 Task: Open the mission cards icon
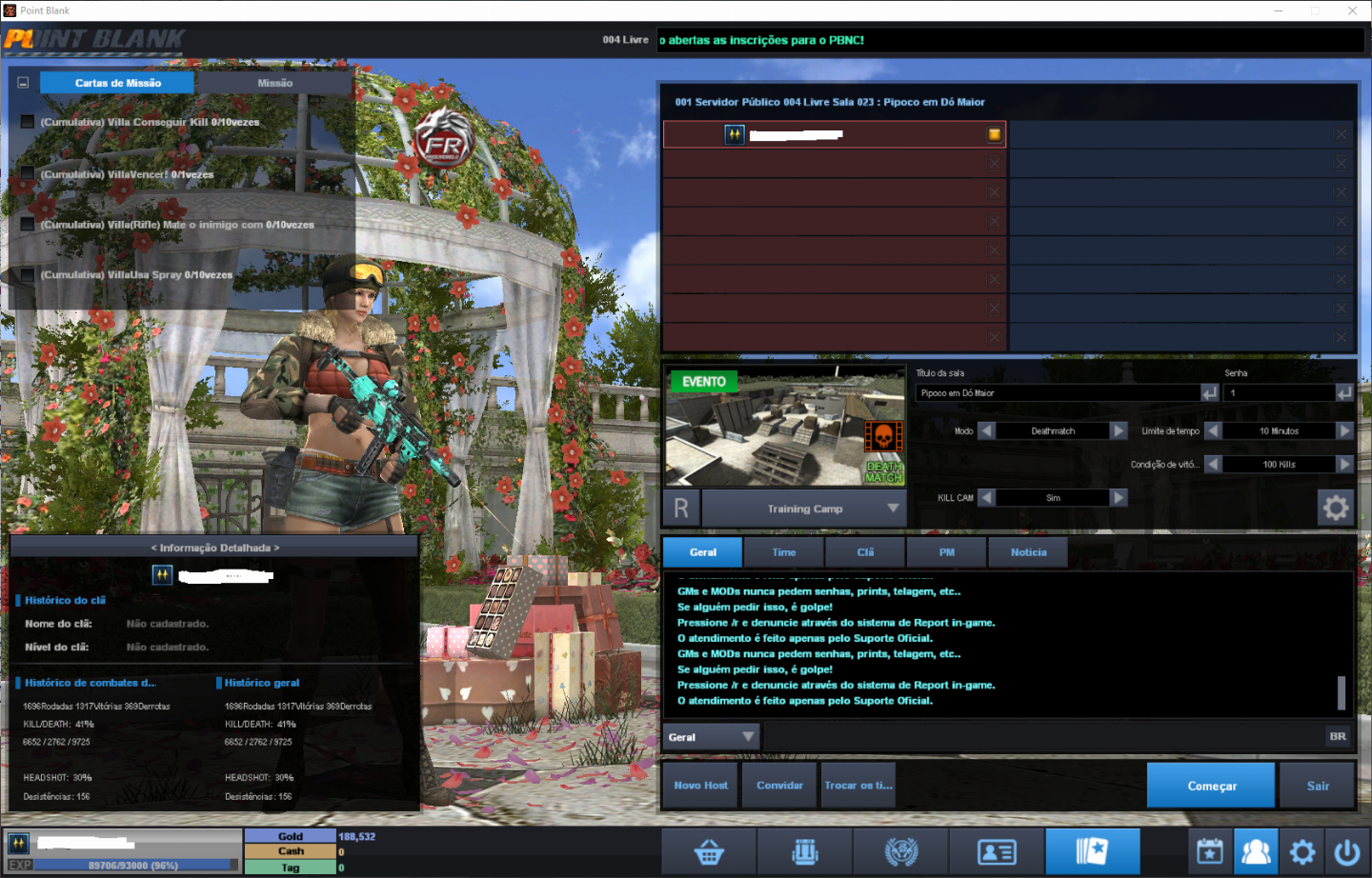click(1093, 851)
